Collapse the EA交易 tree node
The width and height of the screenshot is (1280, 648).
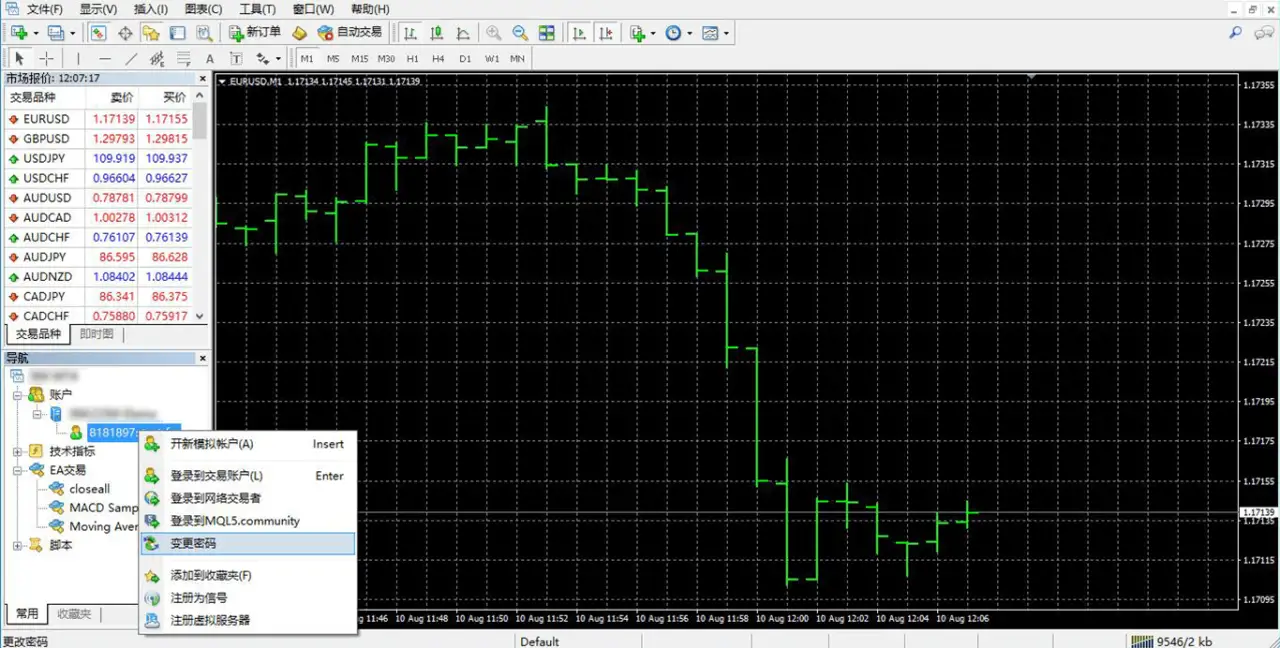point(18,470)
